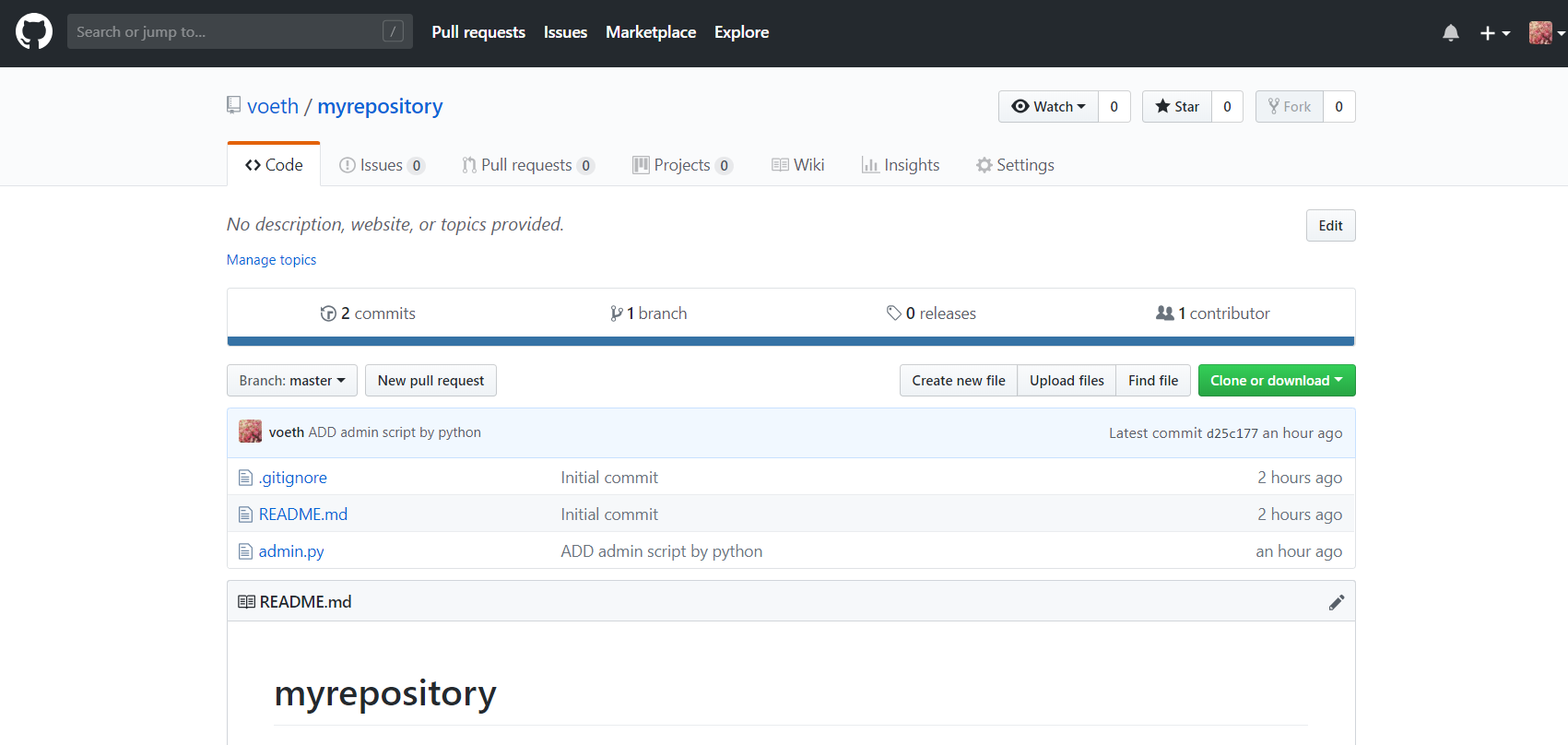Click the slash shortcut icon in the search box
The image size is (1568, 745).
(393, 31)
